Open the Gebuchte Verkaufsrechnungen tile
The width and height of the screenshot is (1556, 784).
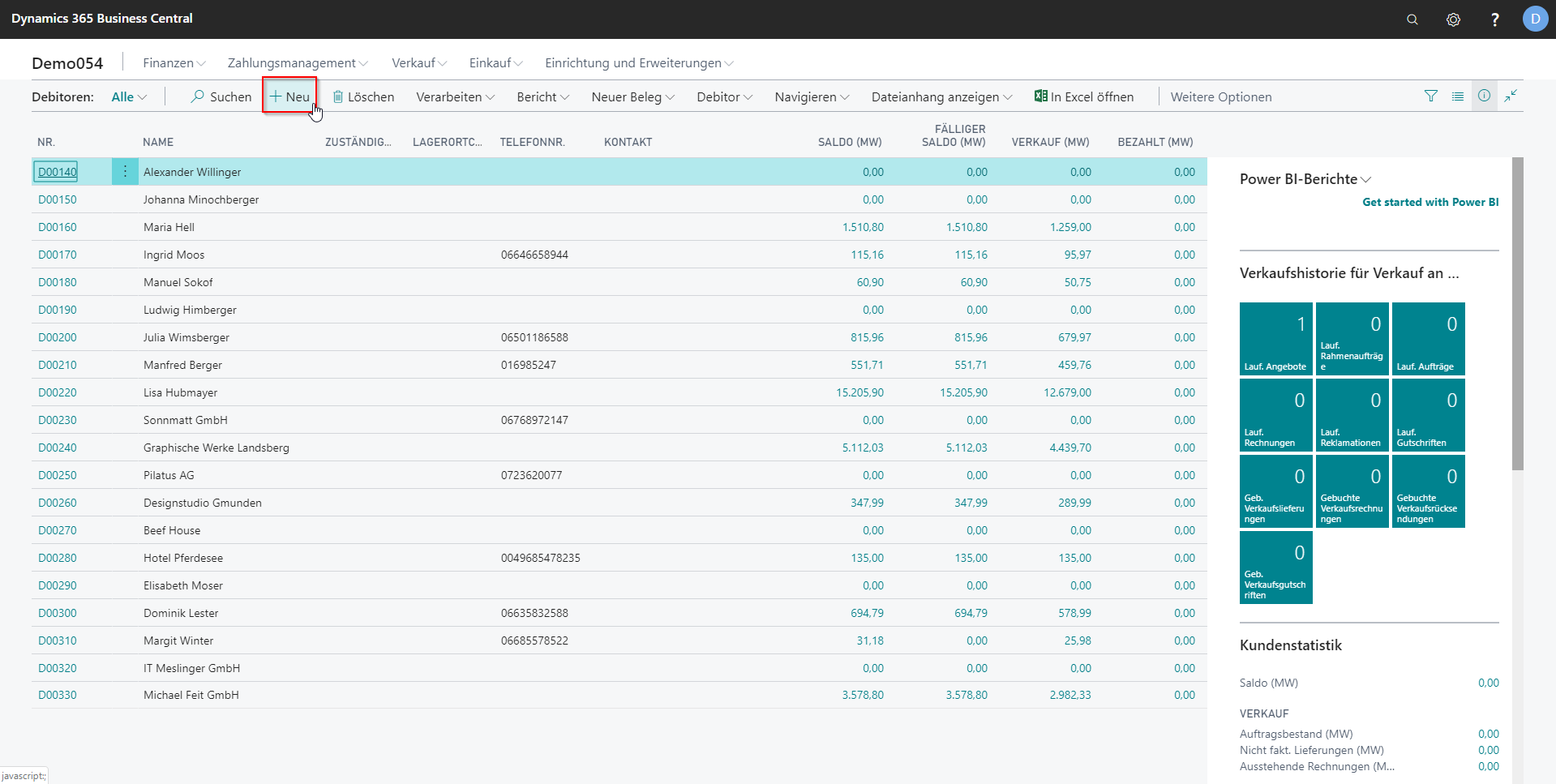coord(1352,491)
